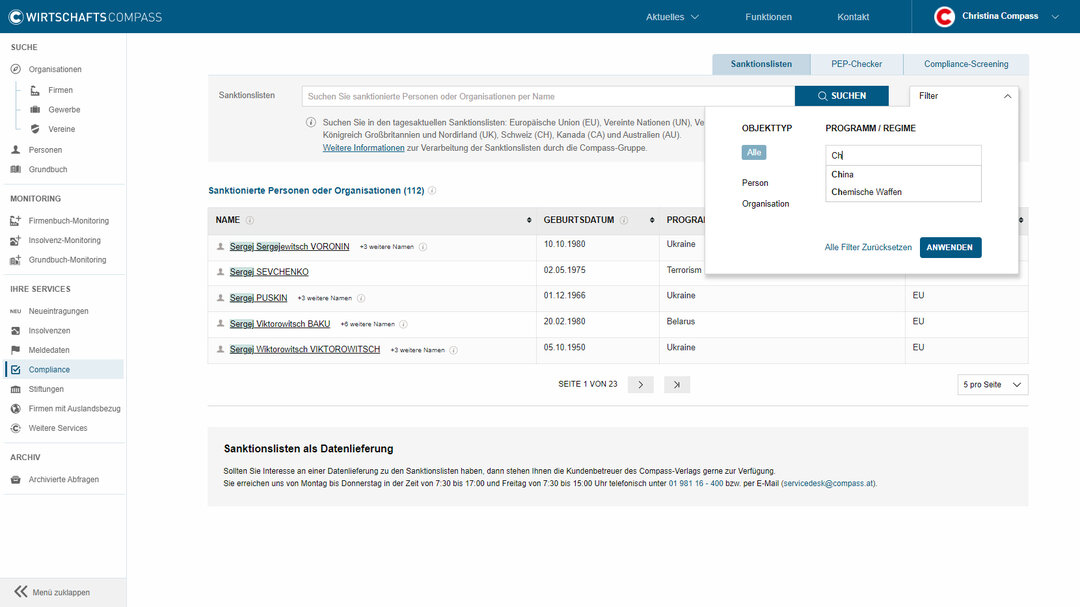This screenshot has height=607, width=1080.
Task: Click info icon next to Geburtsdatum header
Action: (623, 220)
